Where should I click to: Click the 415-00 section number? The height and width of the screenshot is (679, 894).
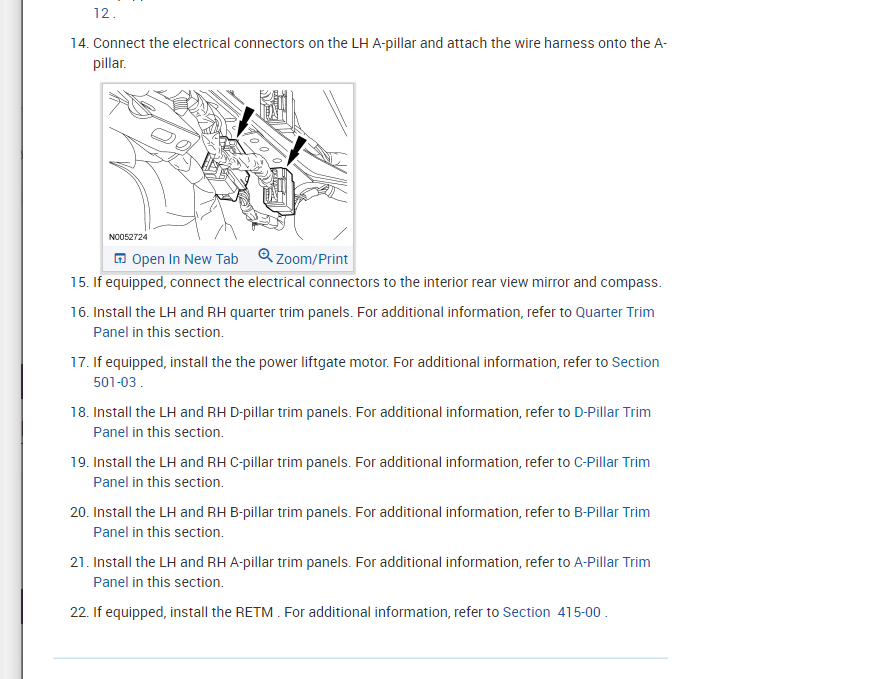(579, 612)
